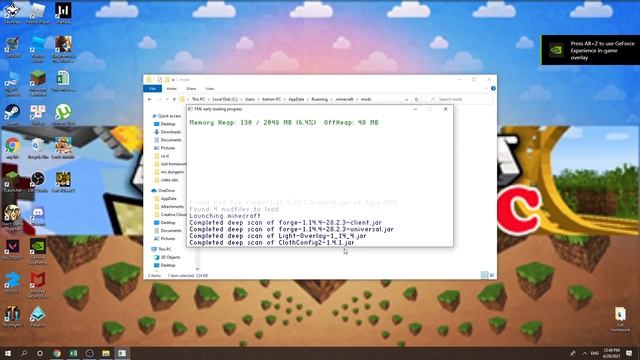Open Just homework file on desktop right
Viewport: 640px width, 360px height.
620,320
